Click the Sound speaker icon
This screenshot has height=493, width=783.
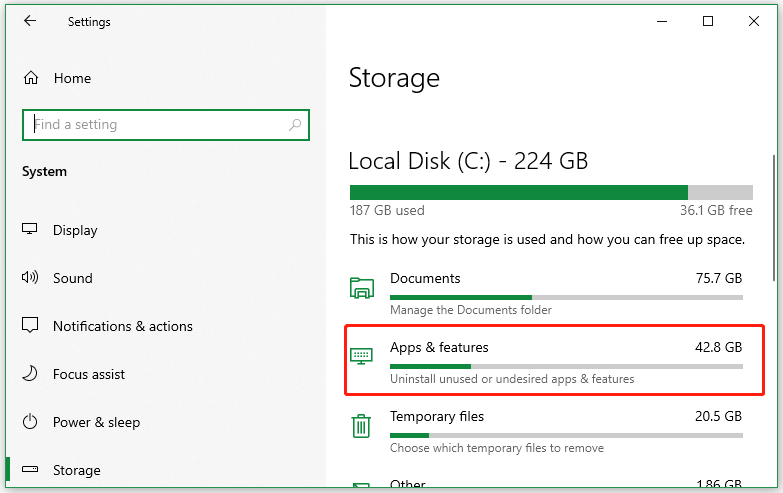coord(29,277)
